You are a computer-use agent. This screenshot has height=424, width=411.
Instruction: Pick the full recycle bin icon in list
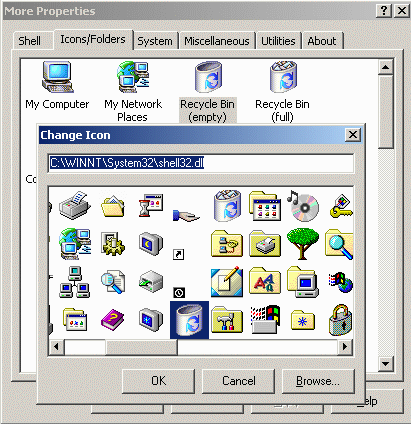(x=228, y=206)
